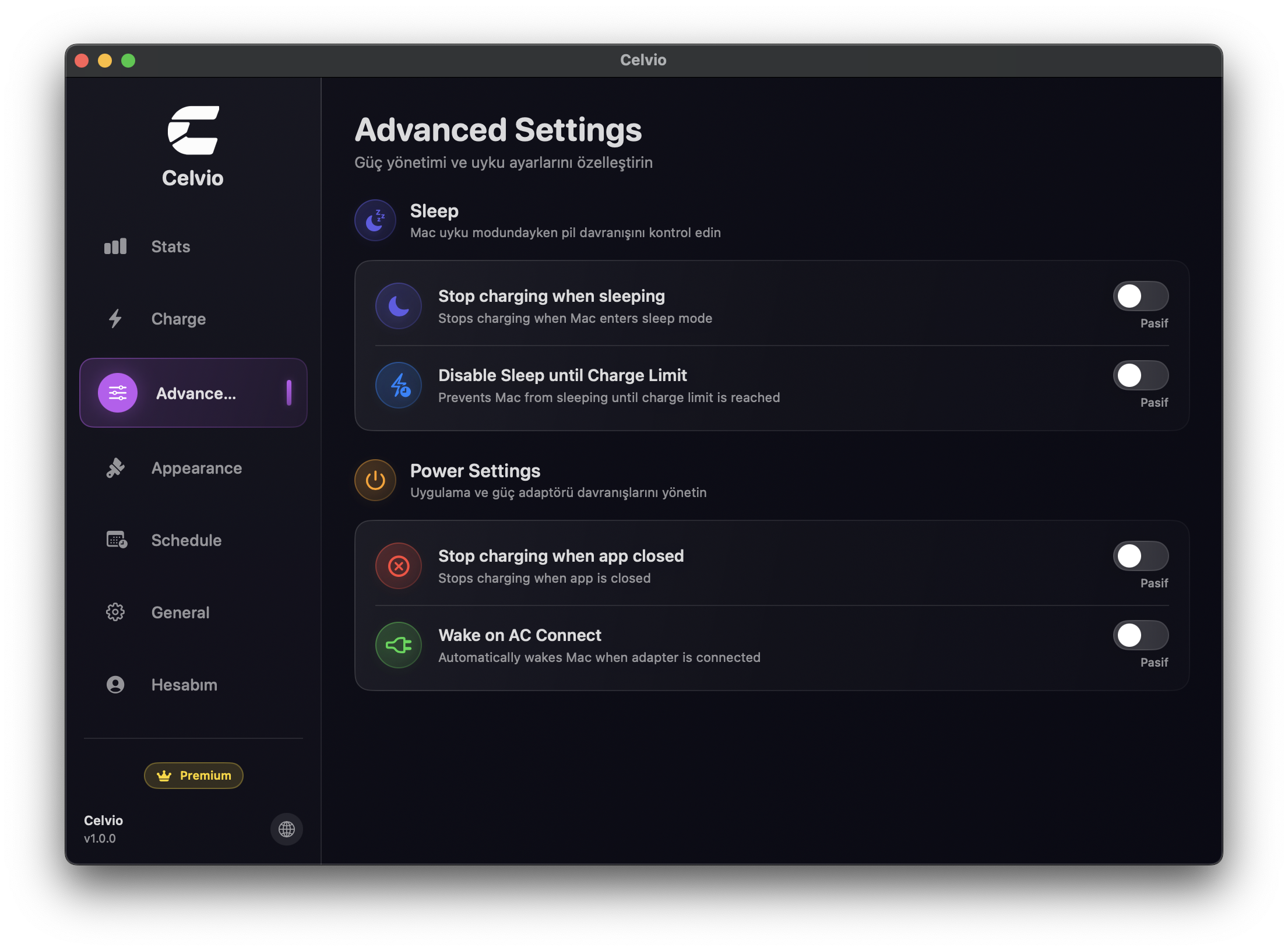Click the green AC plug icon
Viewport: 1288px width, 951px height.
tap(398, 645)
